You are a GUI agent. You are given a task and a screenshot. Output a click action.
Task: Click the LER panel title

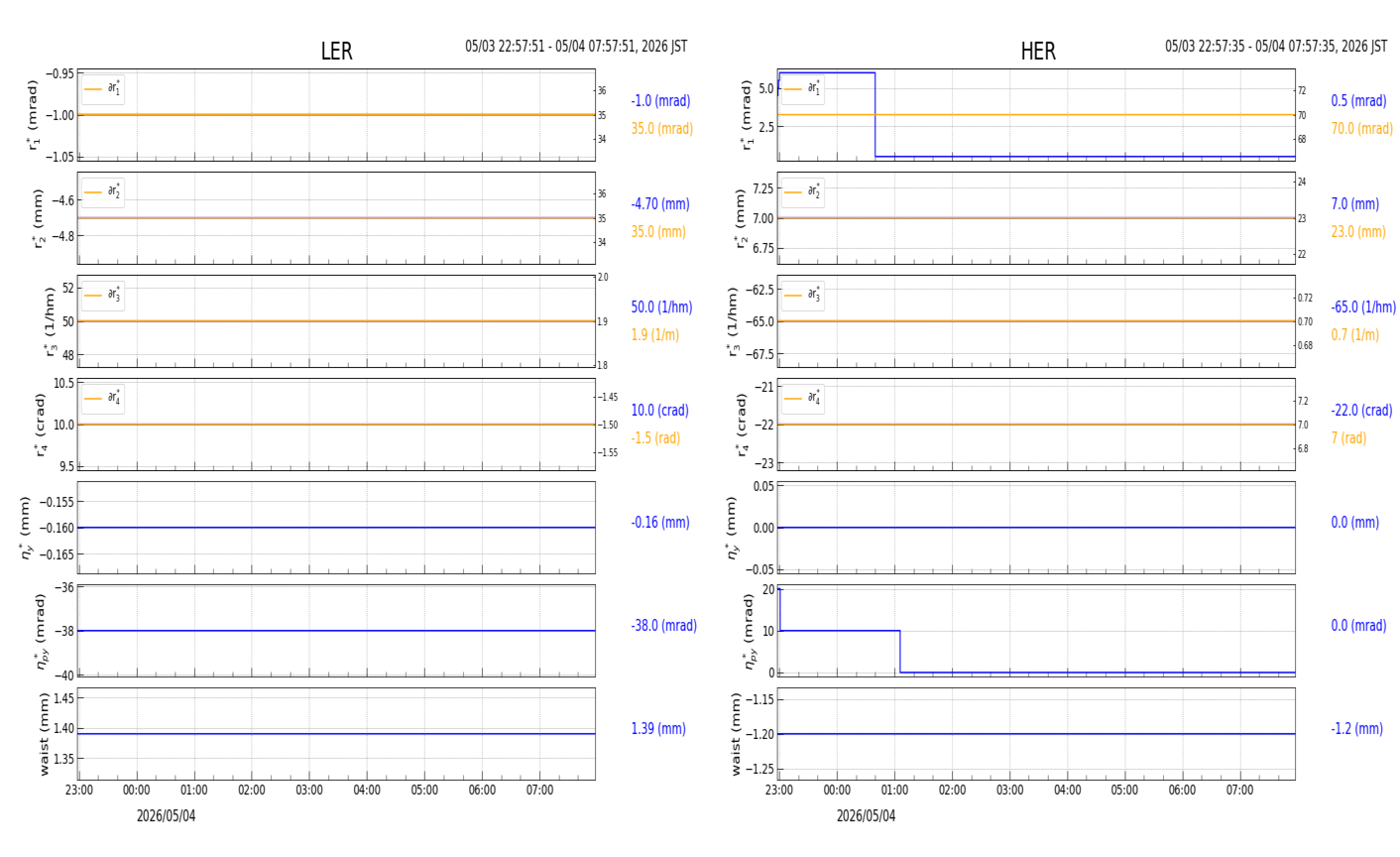tap(336, 52)
